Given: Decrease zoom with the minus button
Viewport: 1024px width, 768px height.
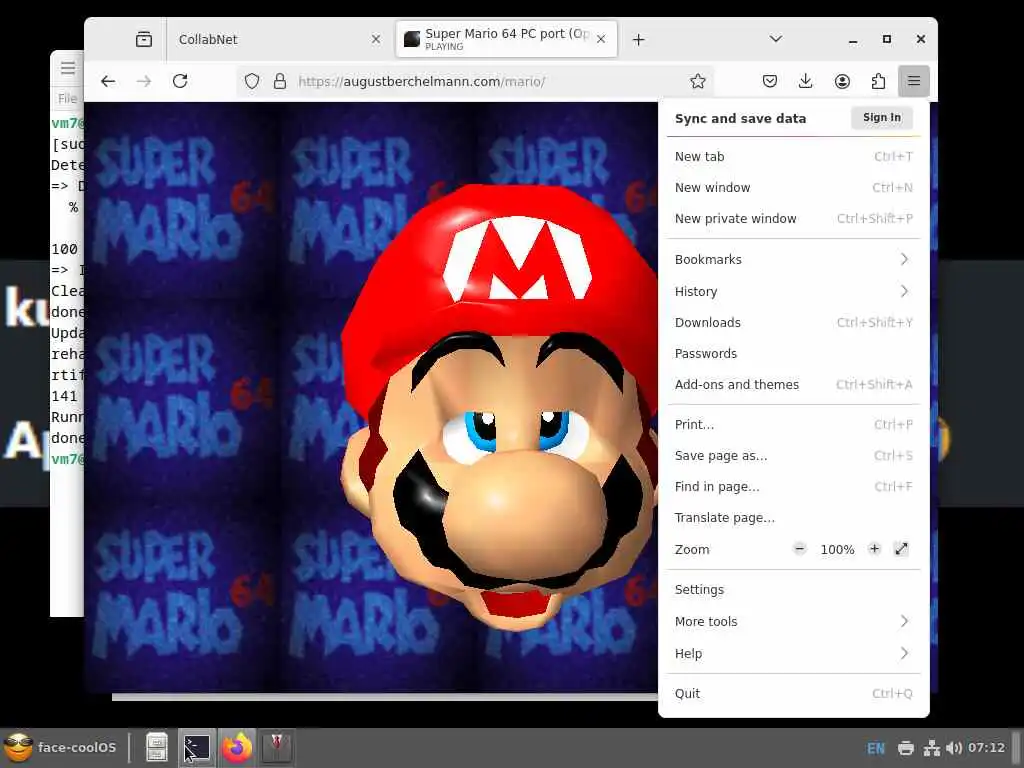Looking at the screenshot, I should [x=799, y=549].
